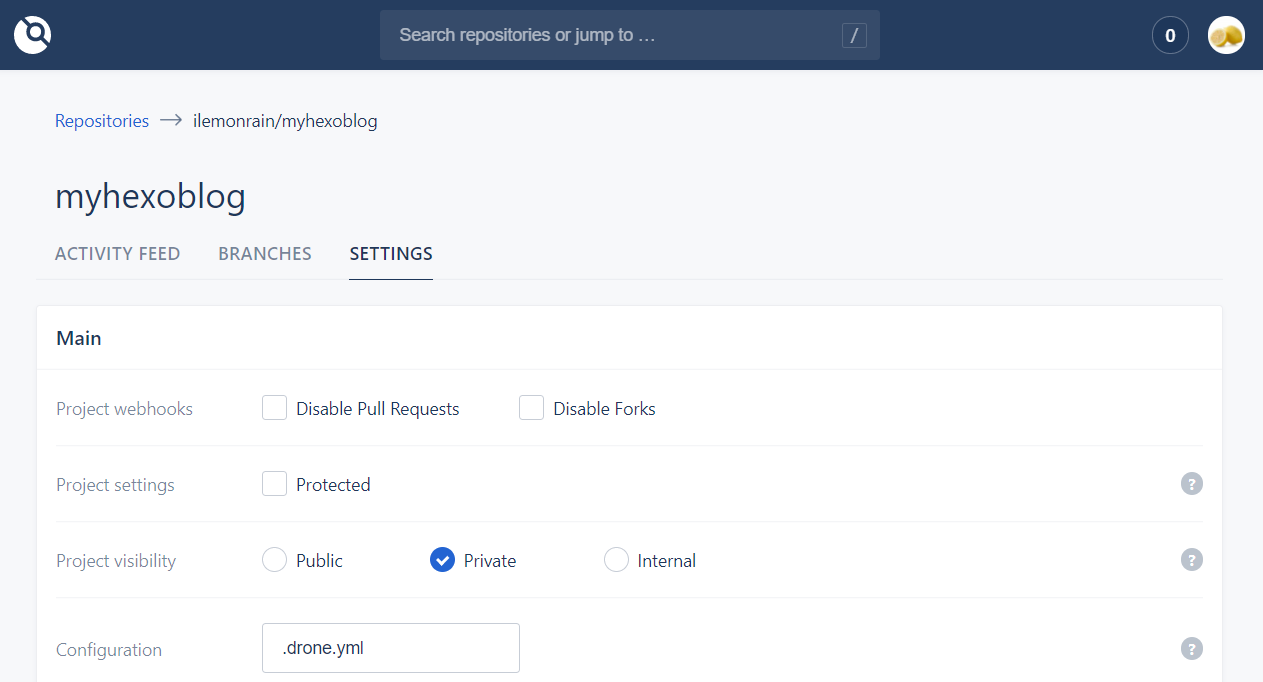This screenshot has height=682, width=1263.
Task: Click the Drone logo in the header
Action: tap(32, 35)
